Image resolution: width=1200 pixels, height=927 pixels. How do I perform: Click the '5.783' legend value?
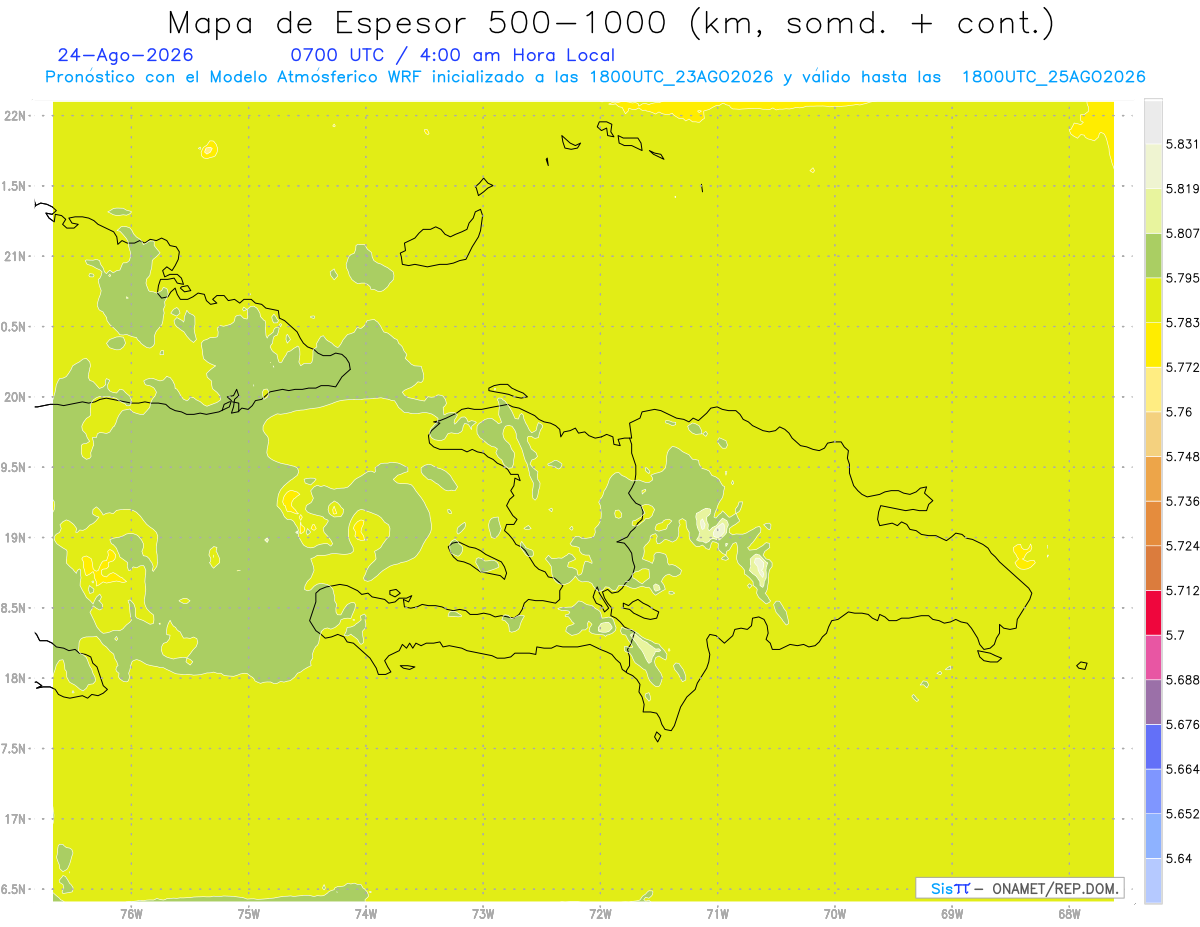1183,323
